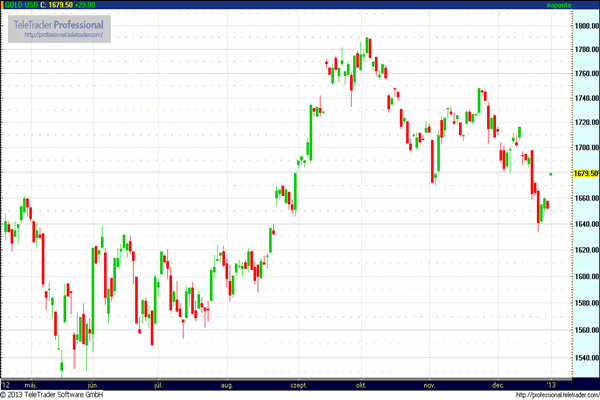This screenshot has height=400, width=600.
Task: Open the teletrader.com link in the footer
Action: coord(553,394)
